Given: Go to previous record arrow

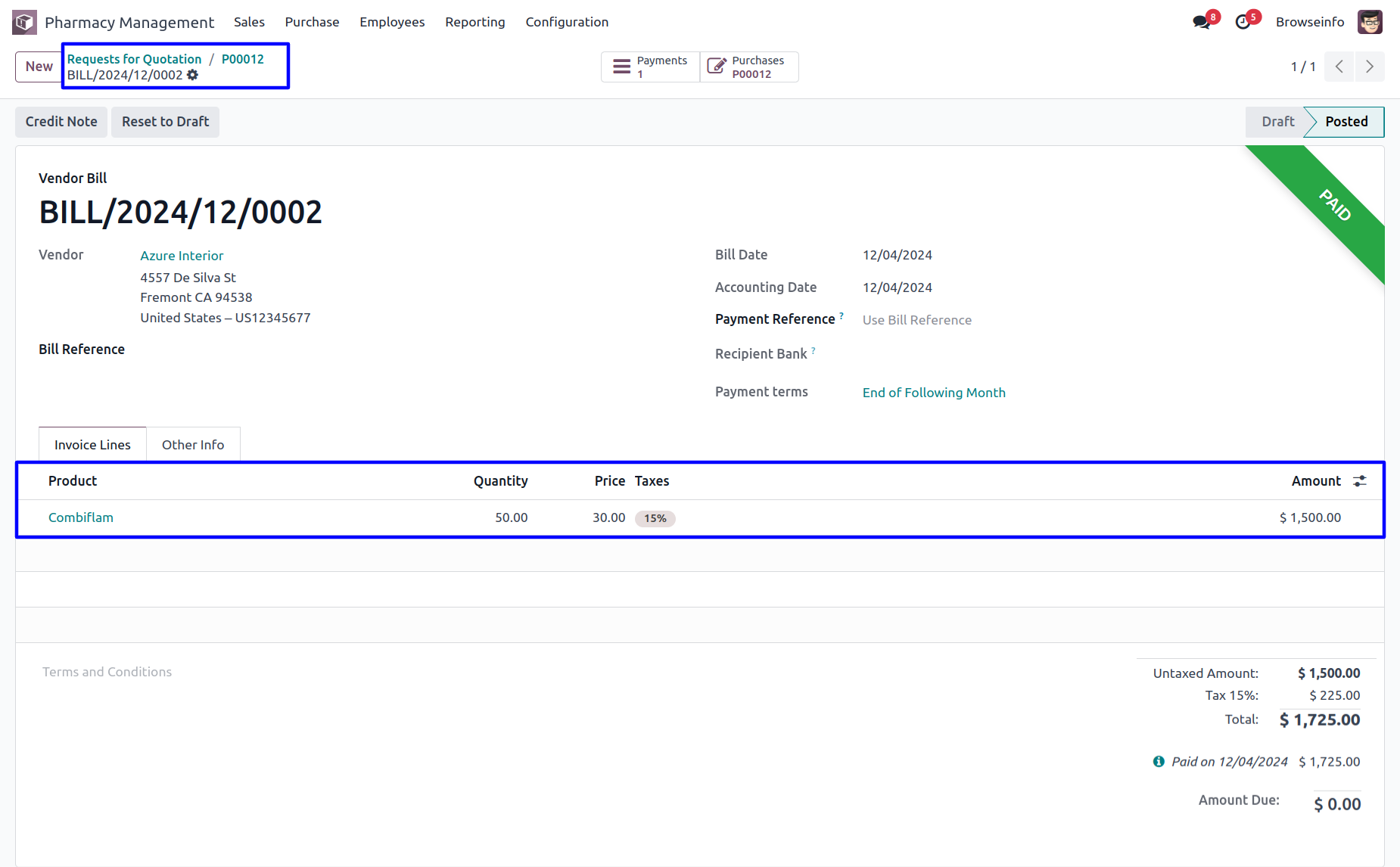Looking at the screenshot, I should 1339,67.
